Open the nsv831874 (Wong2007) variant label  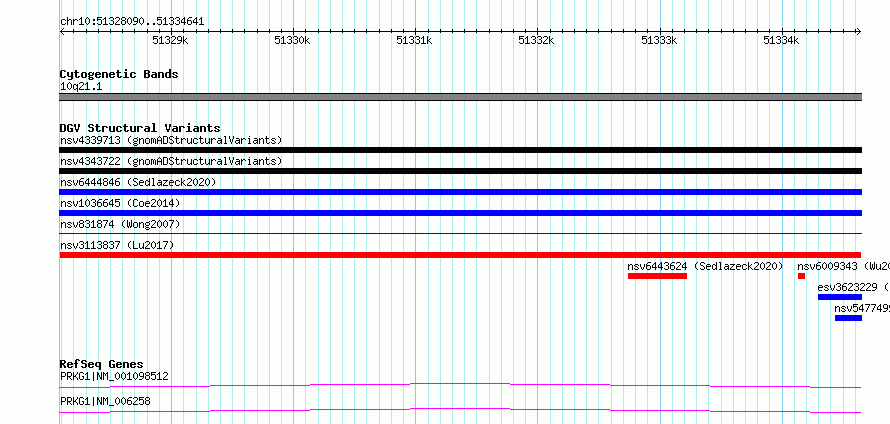120,224
